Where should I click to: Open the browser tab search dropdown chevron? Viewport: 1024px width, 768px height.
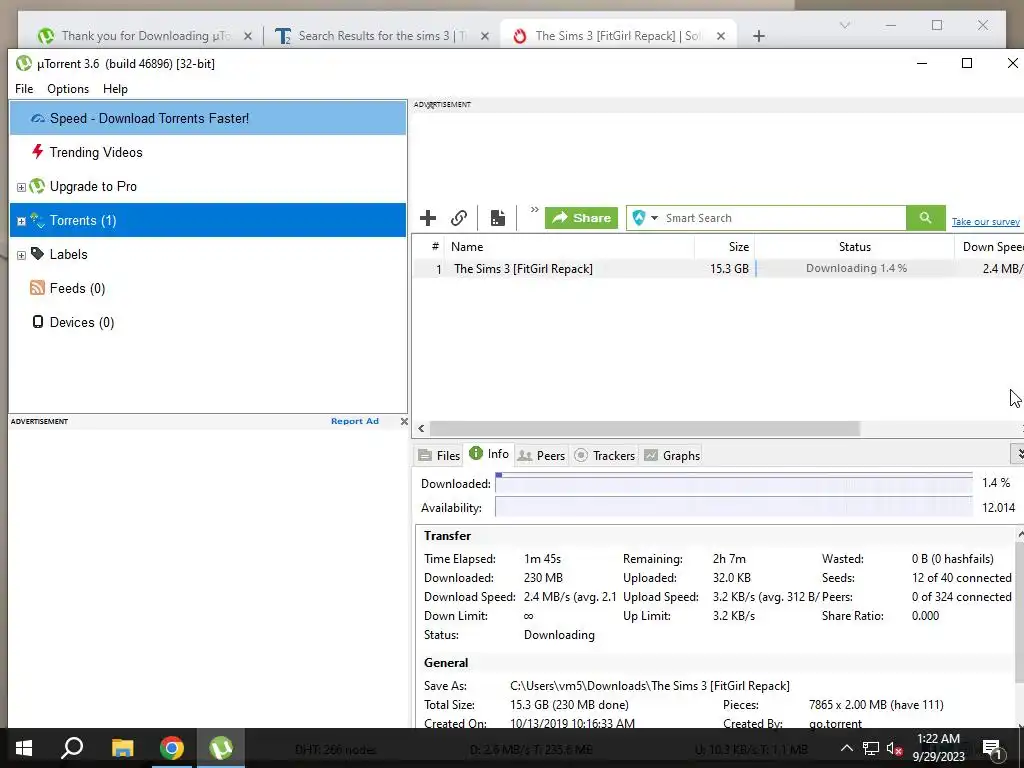tap(844, 25)
